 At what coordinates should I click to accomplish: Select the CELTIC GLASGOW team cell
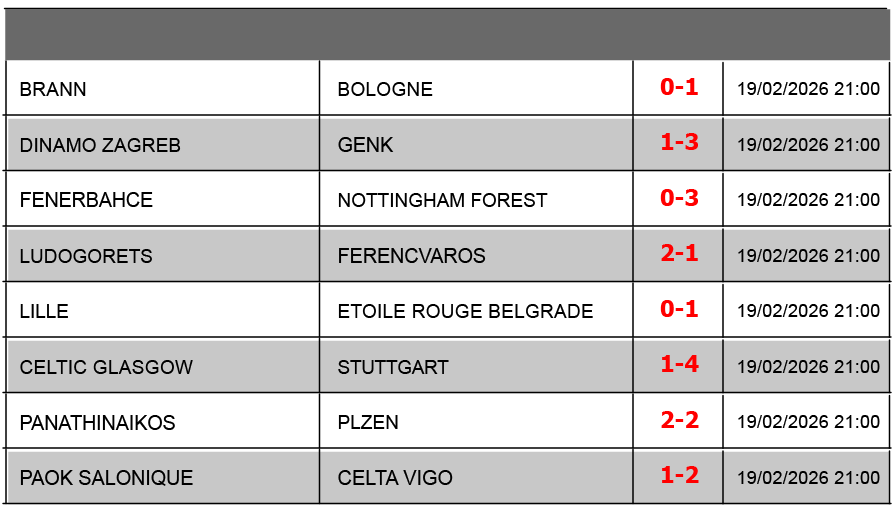click(106, 367)
